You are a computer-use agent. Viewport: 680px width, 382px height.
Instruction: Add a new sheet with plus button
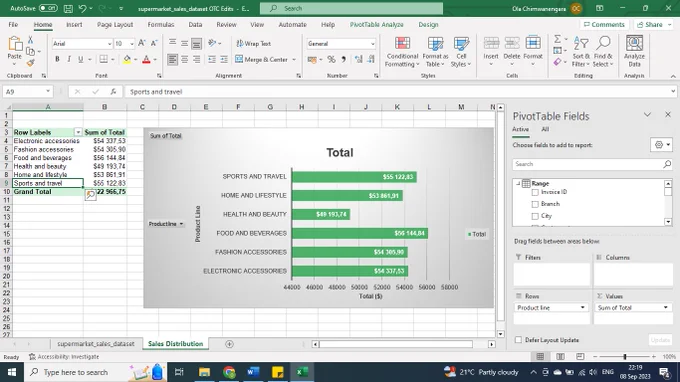[x=229, y=344]
